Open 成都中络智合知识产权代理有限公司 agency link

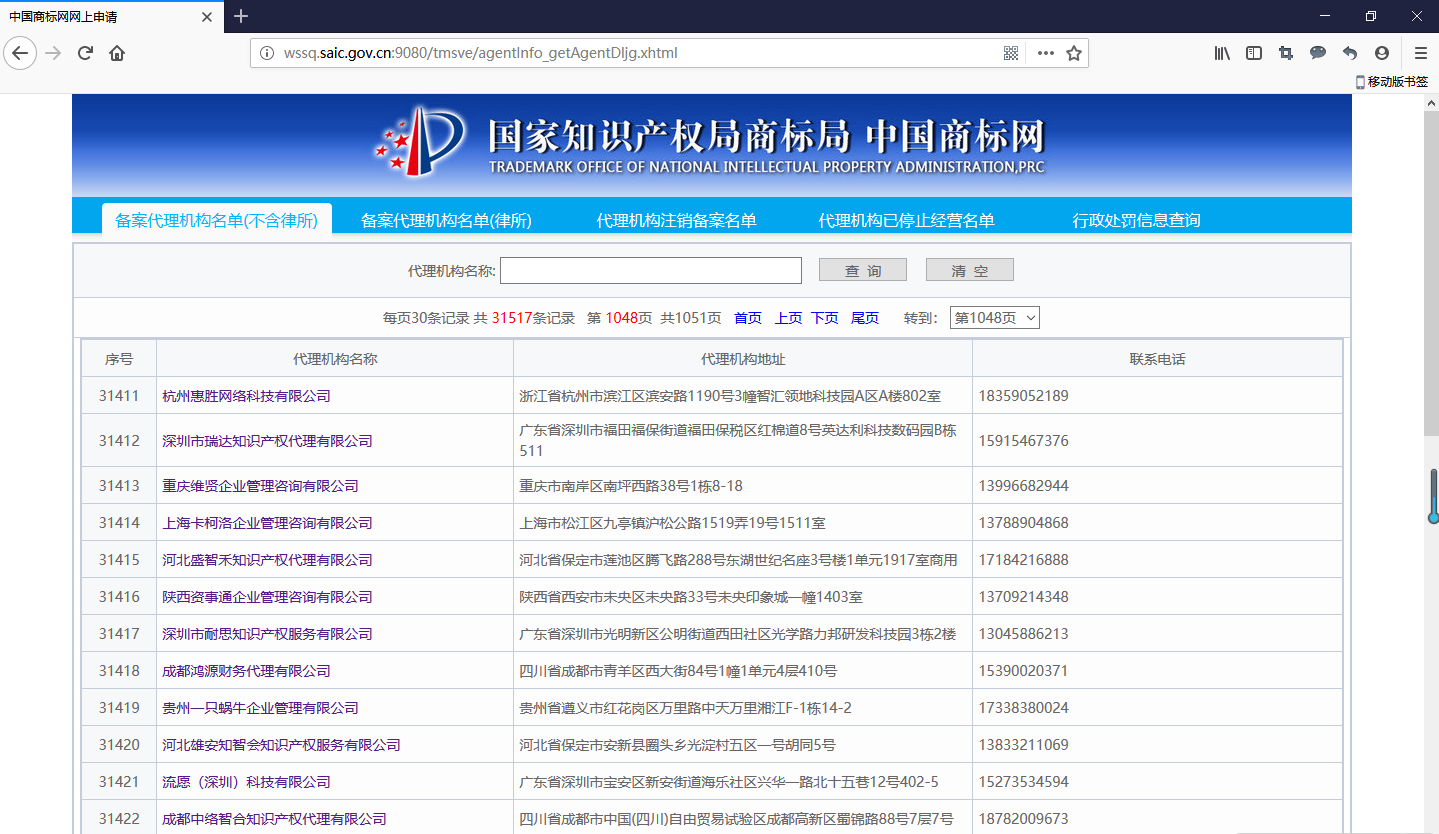point(274,819)
